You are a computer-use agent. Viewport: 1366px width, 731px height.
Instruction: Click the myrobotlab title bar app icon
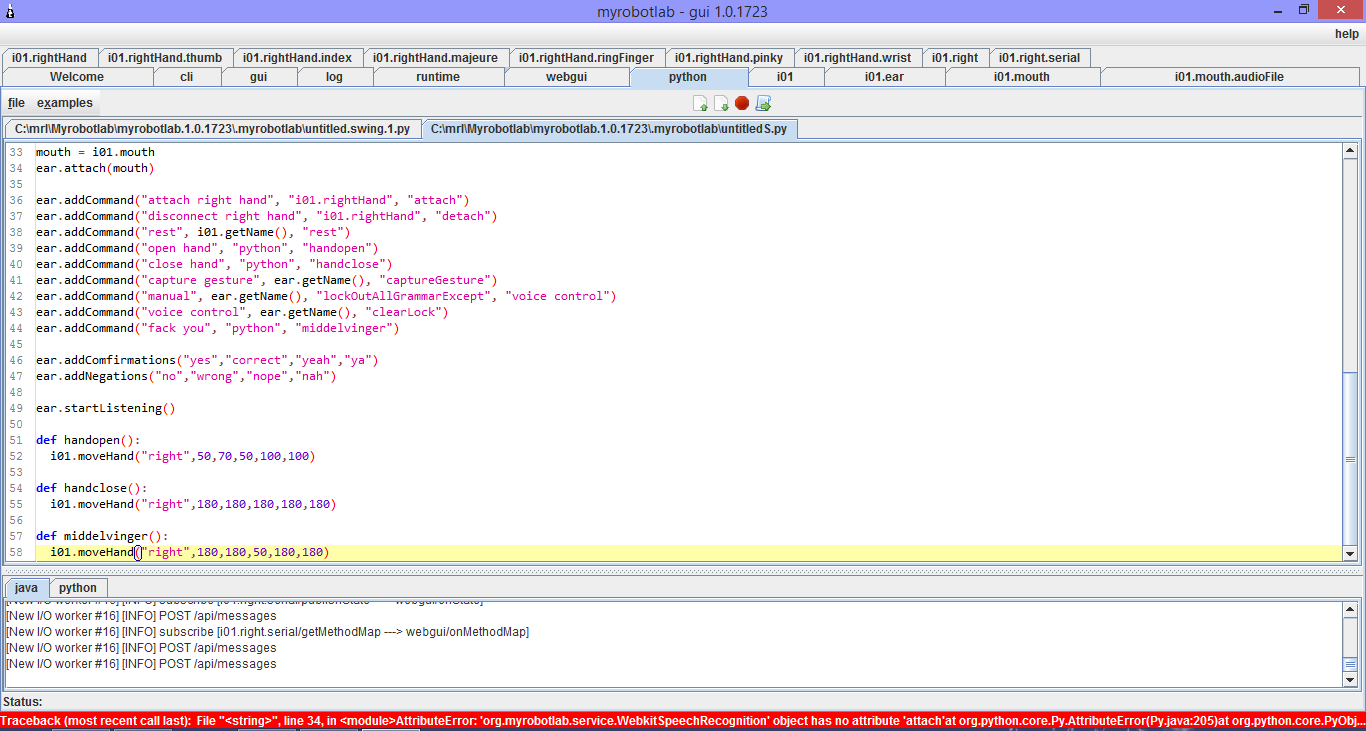(x=10, y=11)
